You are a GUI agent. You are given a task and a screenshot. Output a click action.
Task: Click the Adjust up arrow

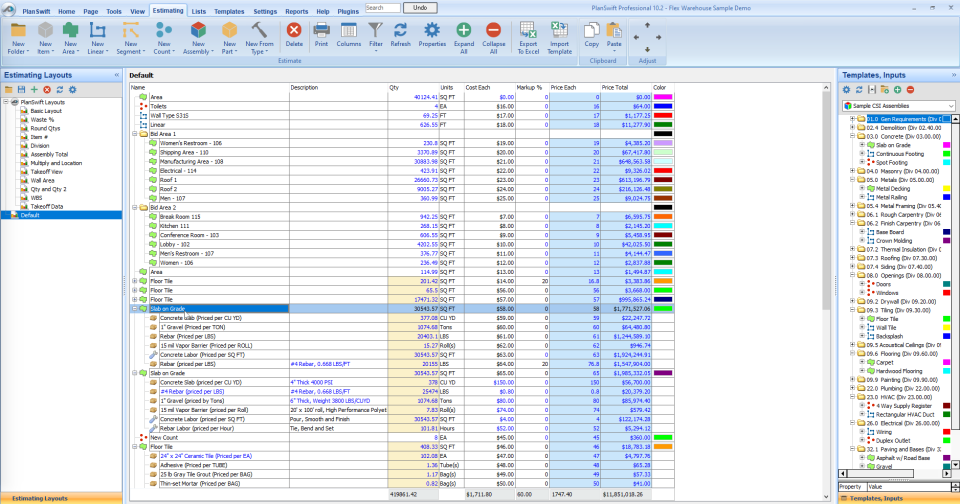[x=647, y=25]
